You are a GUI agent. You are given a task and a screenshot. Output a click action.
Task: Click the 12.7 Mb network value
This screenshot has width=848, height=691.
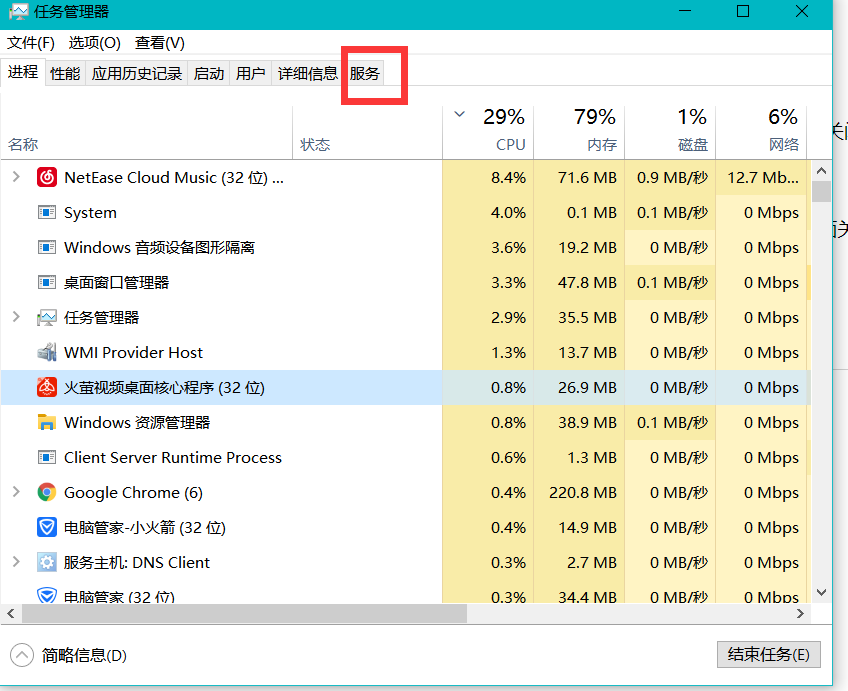click(x=763, y=177)
